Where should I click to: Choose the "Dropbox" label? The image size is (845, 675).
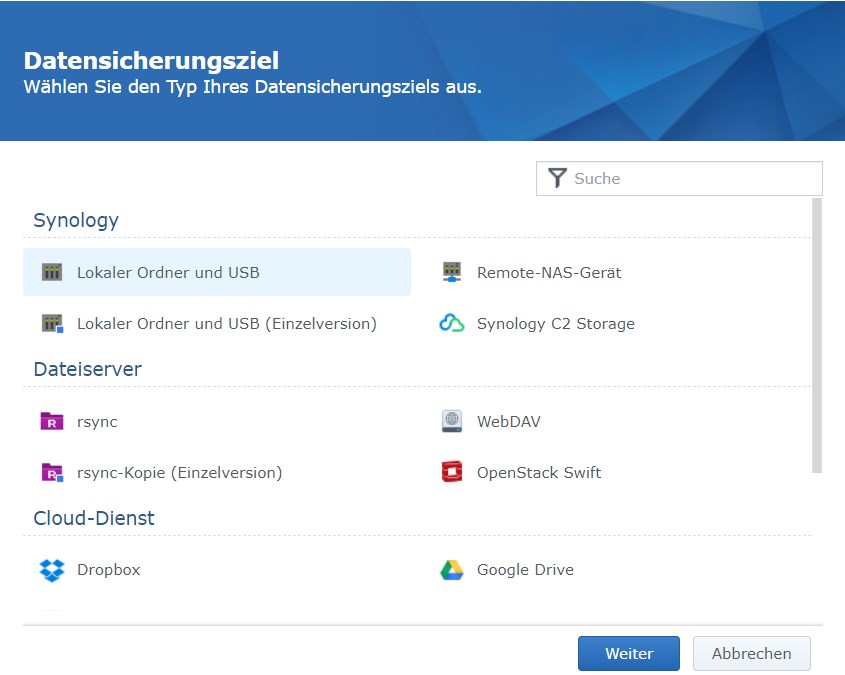108,570
